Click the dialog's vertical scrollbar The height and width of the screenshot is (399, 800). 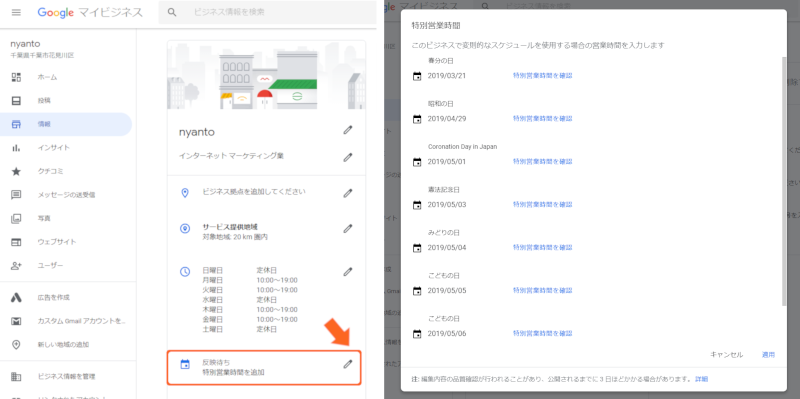pyautogui.click(x=784, y=181)
